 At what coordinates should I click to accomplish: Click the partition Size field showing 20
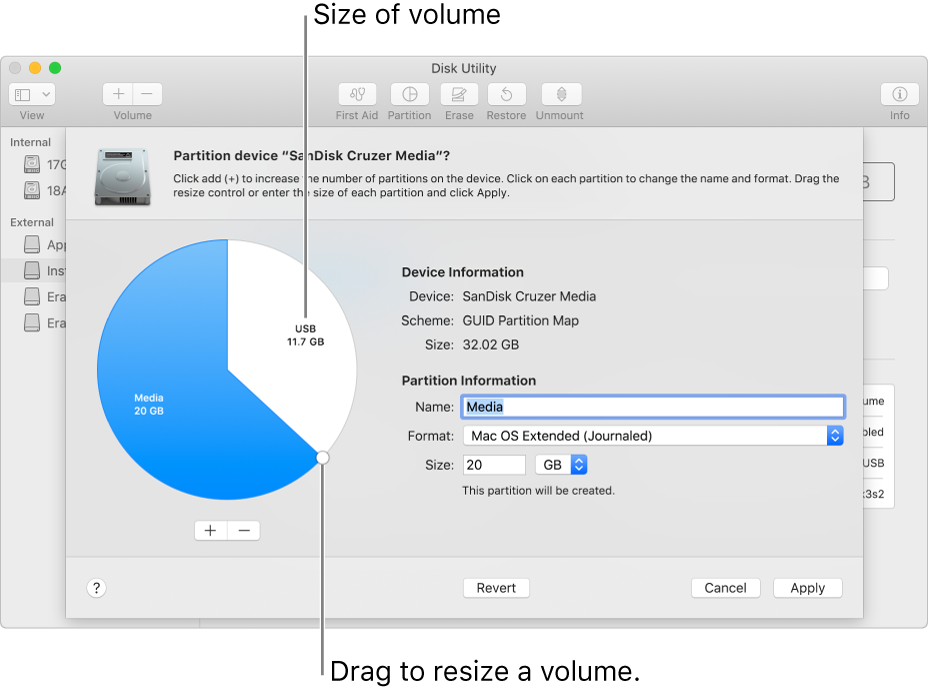click(x=494, y=465)
